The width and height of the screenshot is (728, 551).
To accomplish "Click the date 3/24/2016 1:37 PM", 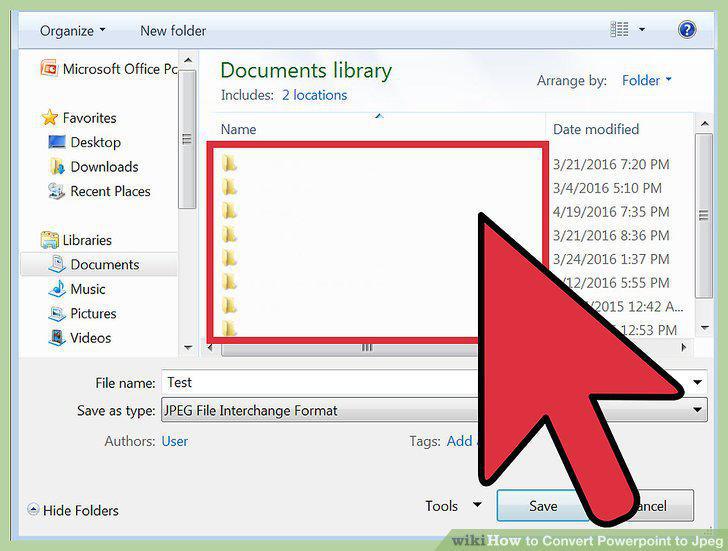I will click(611, 259).
